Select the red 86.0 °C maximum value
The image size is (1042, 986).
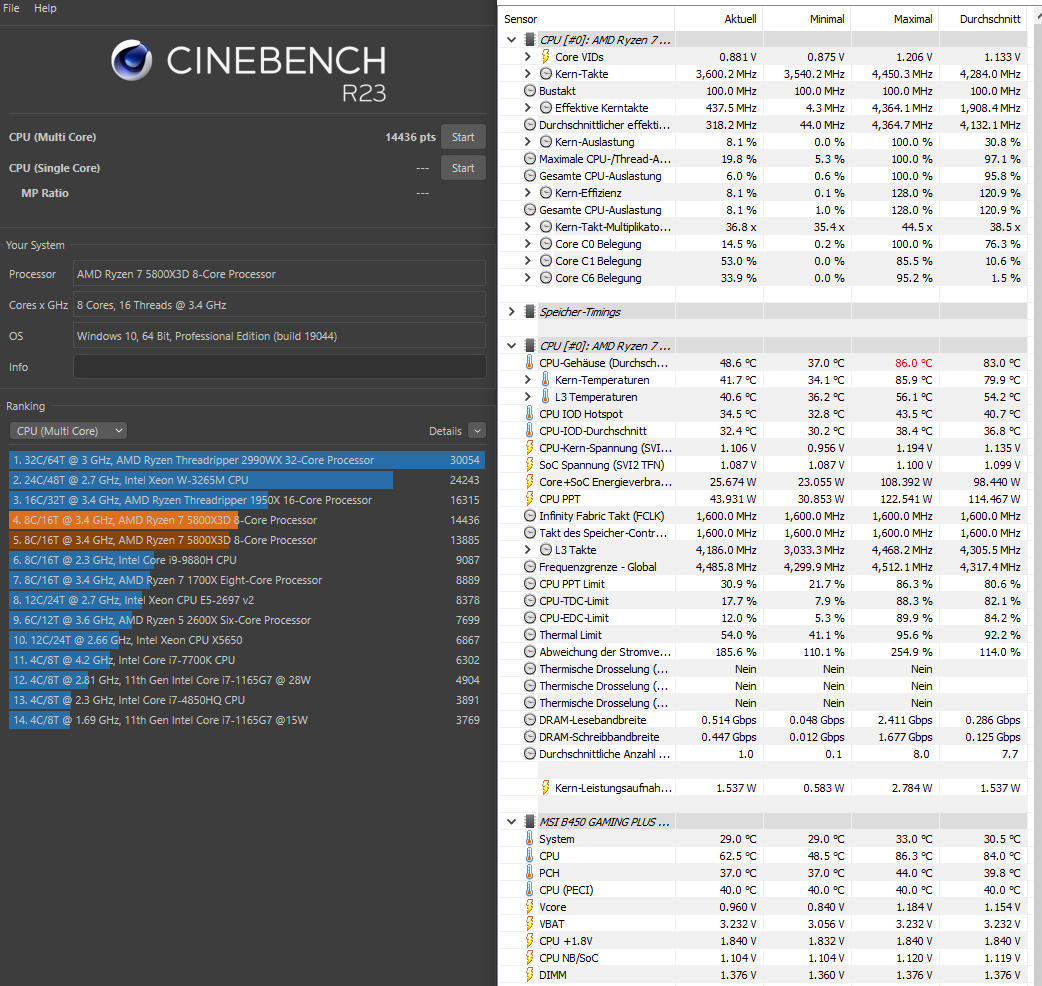(x=913, y=363)
